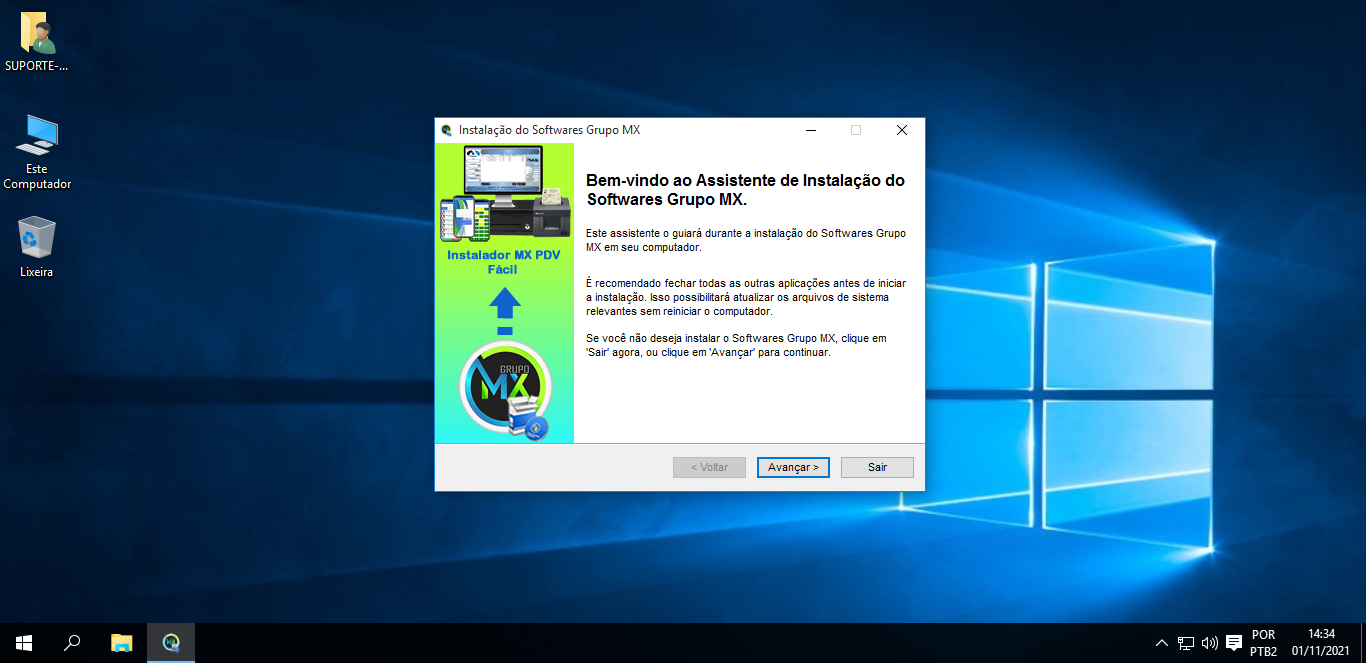Select the Lixeira recycle bin icon
Viewport: 1366px width, 663px height.
coord(37,247)
